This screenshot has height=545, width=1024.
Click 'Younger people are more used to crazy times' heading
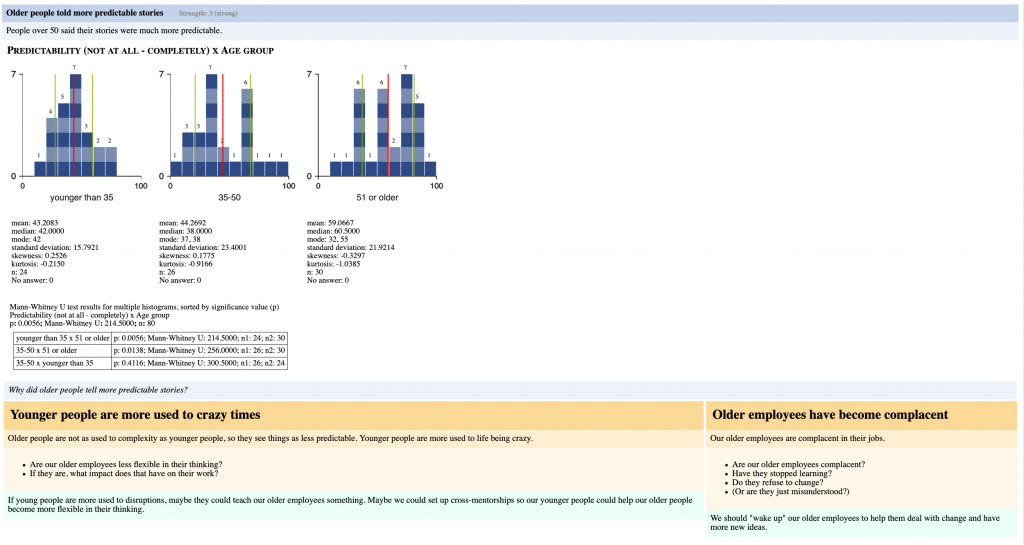coord(136,414)
